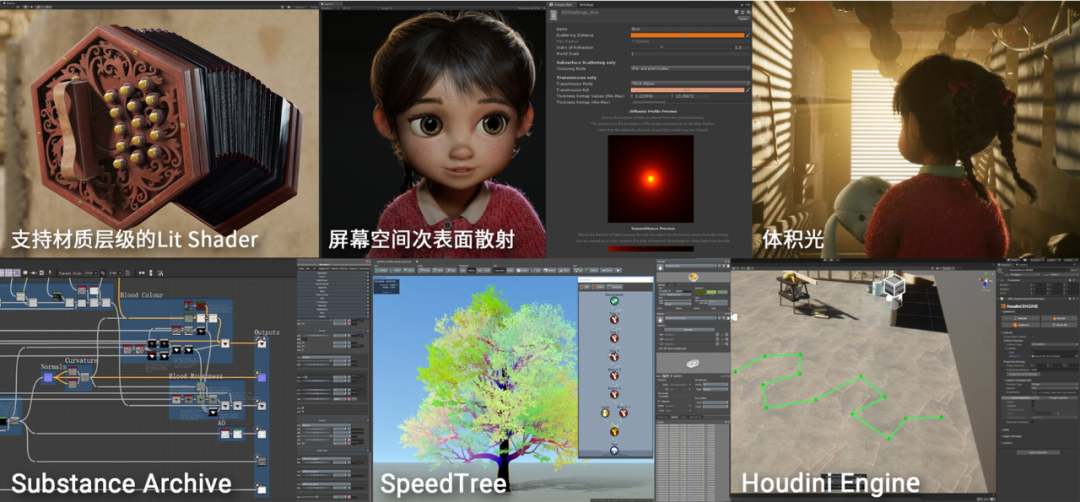1080x502 pixels.
Task: Click the salmon Transmission tint color swatch
Action: coord(687,90)
